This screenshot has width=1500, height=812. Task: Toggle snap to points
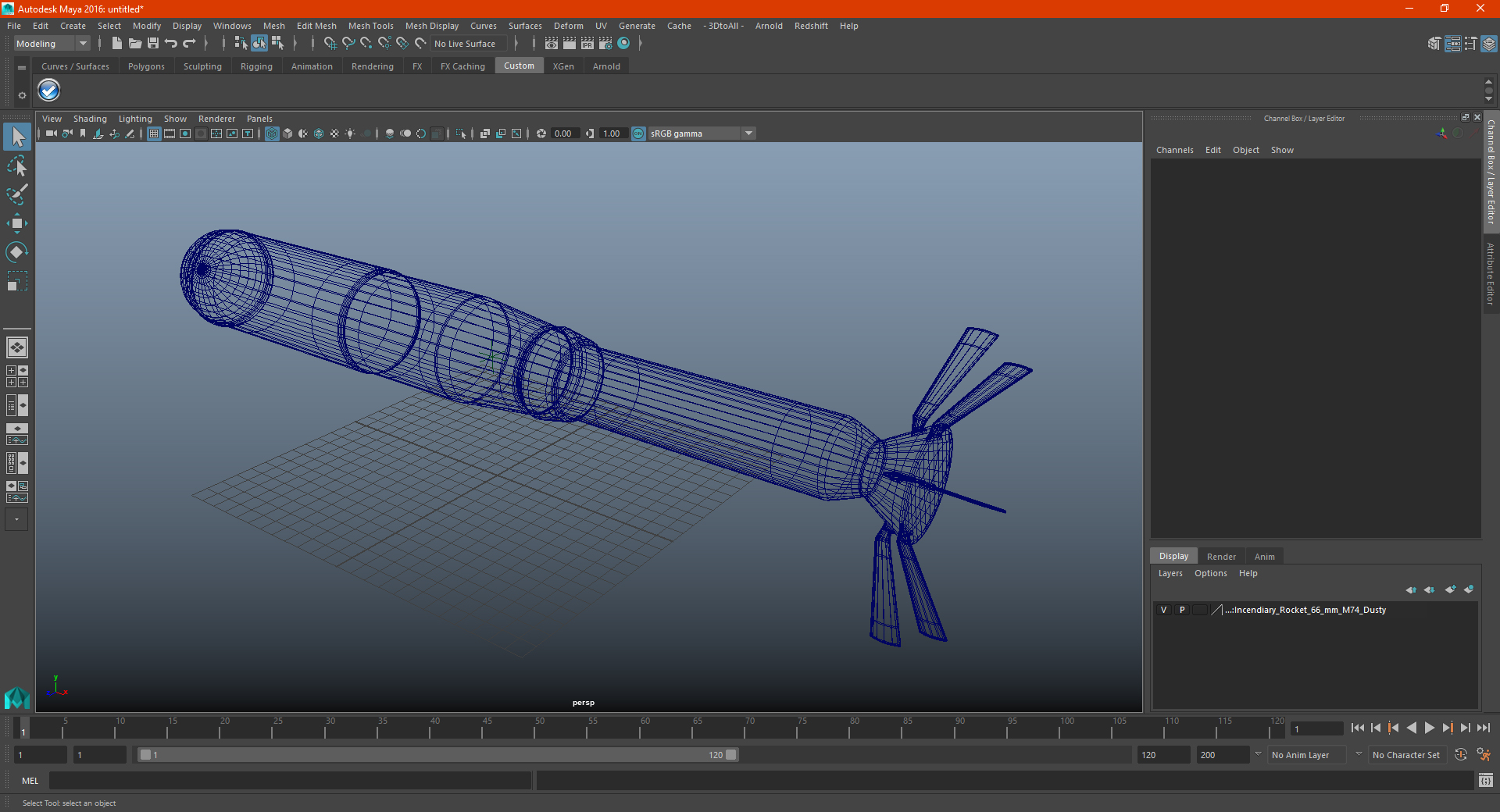click(x=366, y=44)
